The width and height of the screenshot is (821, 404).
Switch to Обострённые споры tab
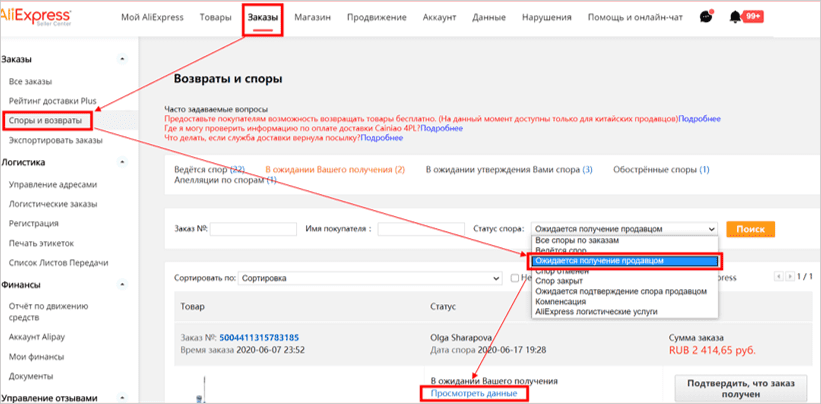click(x=661, y=170)
